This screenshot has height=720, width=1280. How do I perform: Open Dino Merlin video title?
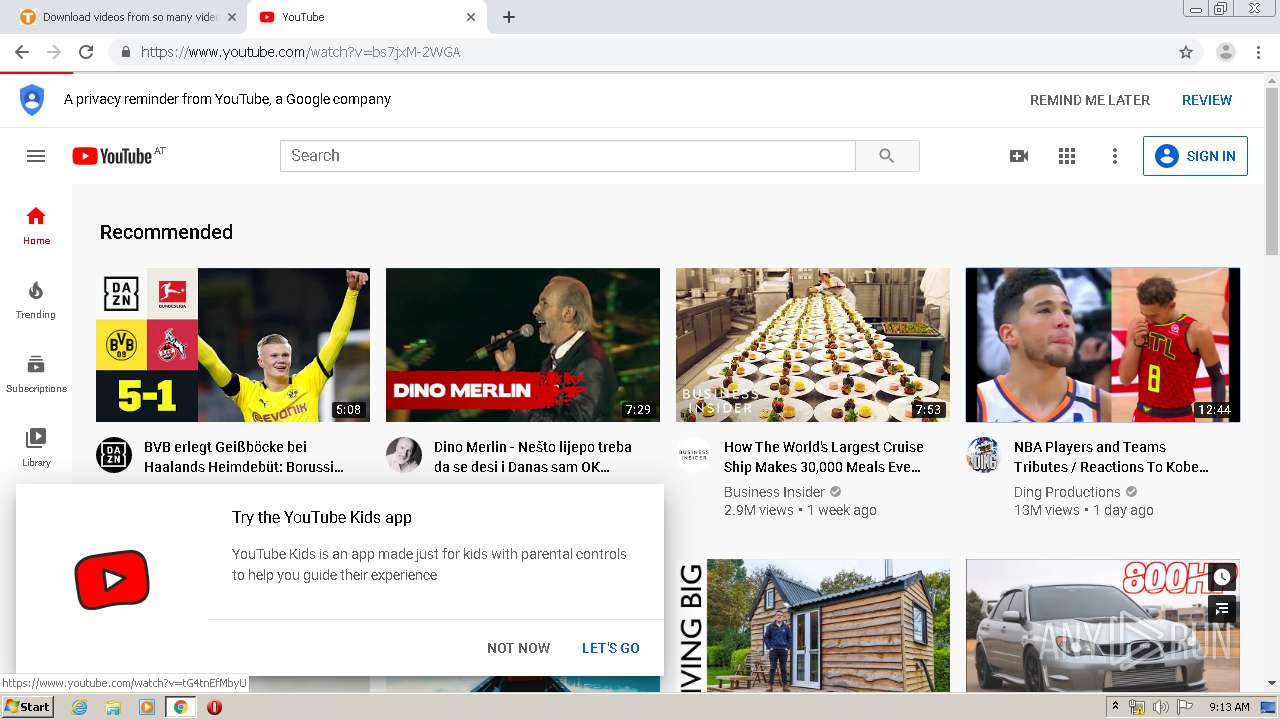(x=533, y=457)
